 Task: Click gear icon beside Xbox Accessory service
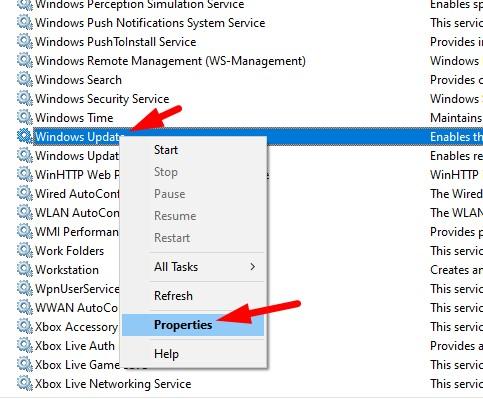pyautogui.click(x=24, y=327)
